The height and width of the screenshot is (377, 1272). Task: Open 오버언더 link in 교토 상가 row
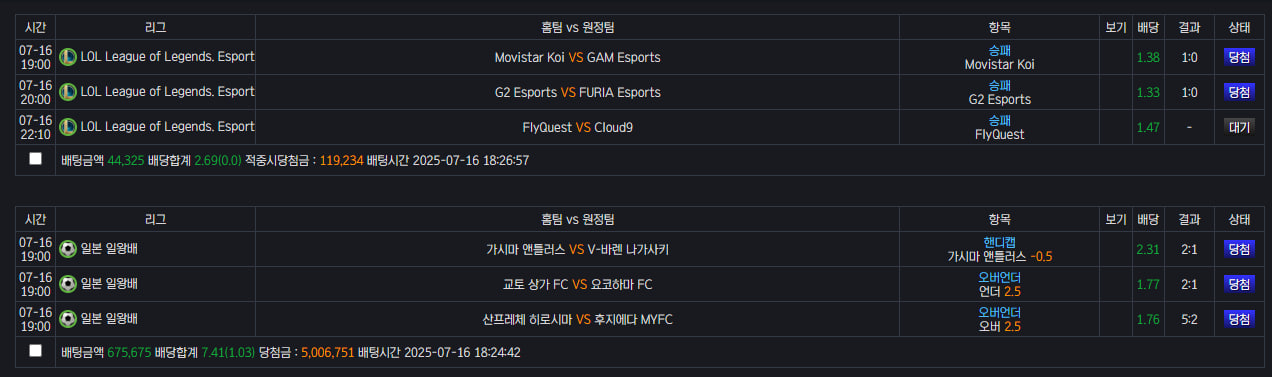[999, 277]
